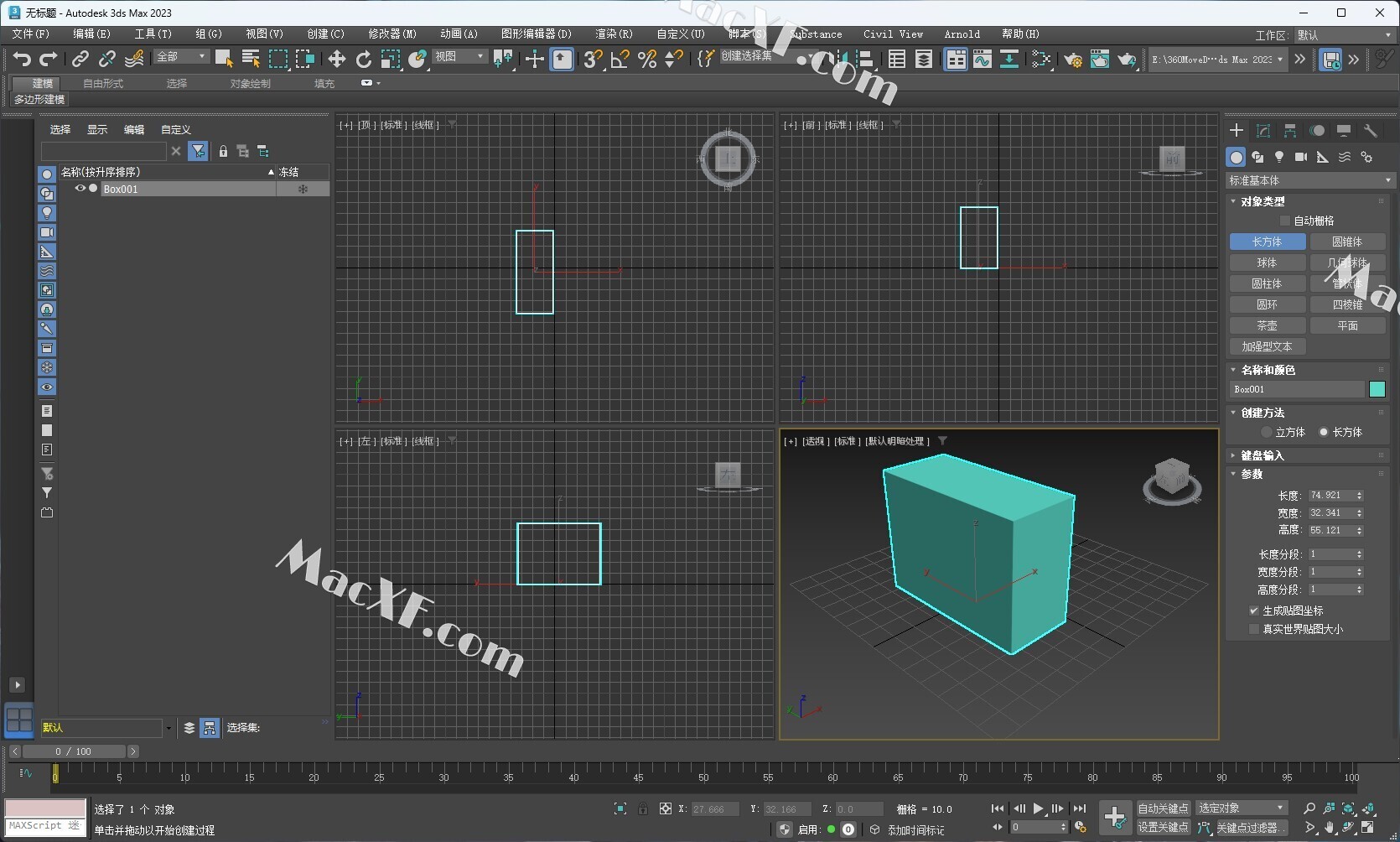Open the 渲染(R) menu
Viewport: 1400px width, 842px height.
click(x=614, y=34)
